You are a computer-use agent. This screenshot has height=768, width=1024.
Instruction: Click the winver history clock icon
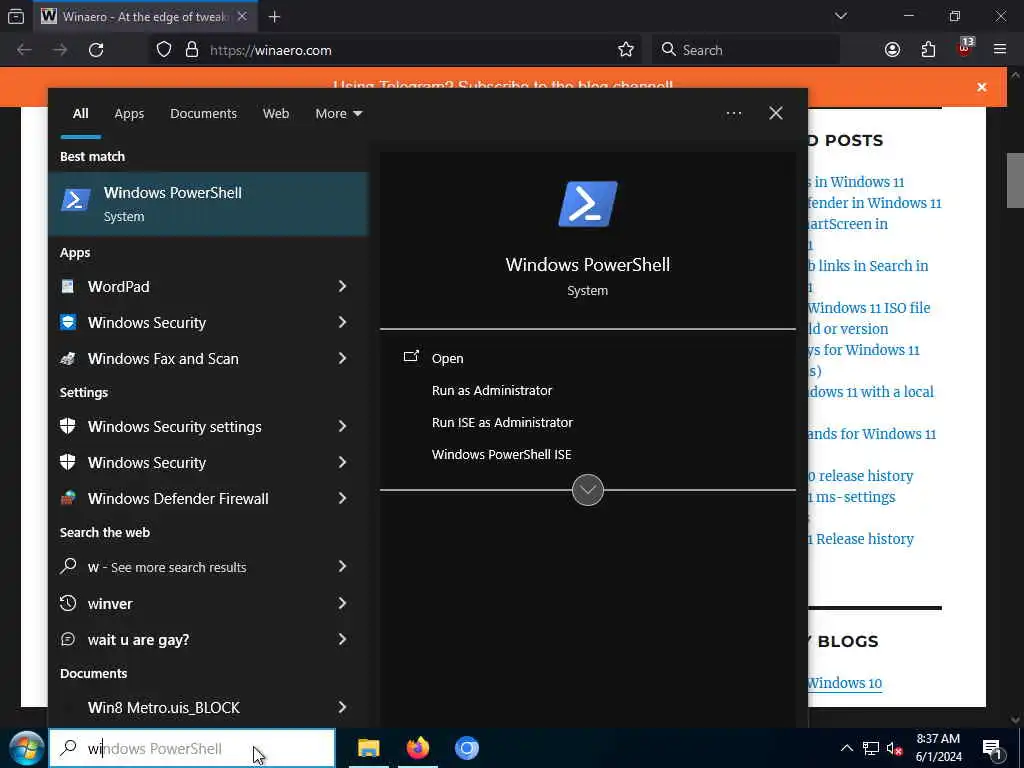68,603
